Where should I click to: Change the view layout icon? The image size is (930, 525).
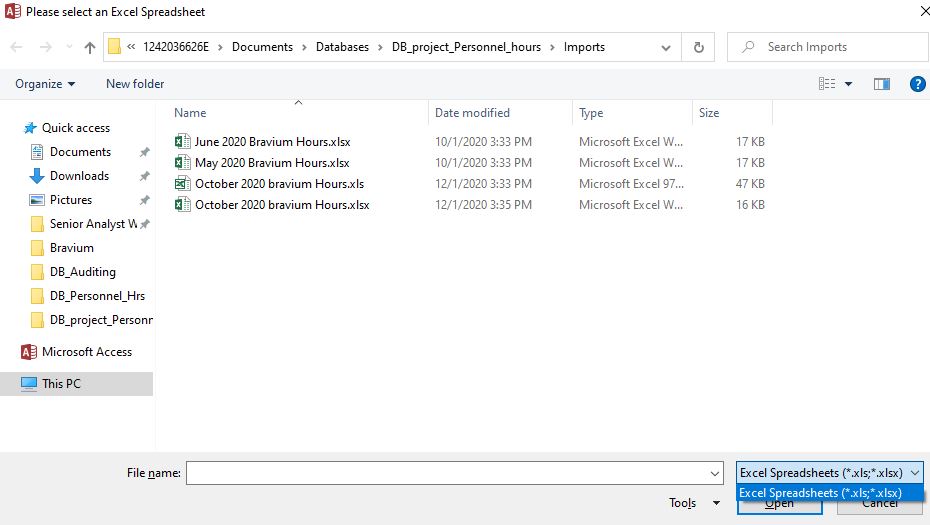[x=827, y=84]
